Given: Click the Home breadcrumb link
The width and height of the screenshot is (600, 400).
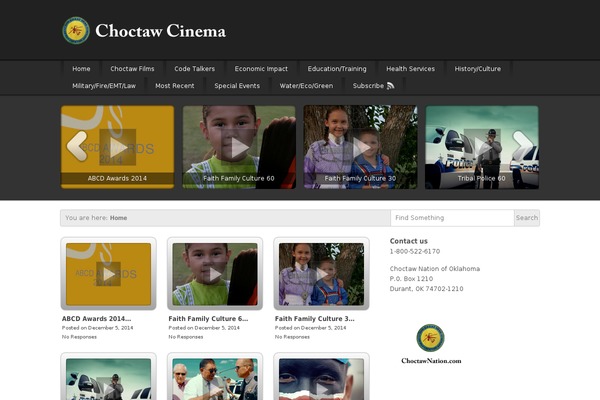Looking at the screenshot, I should 118,218.
